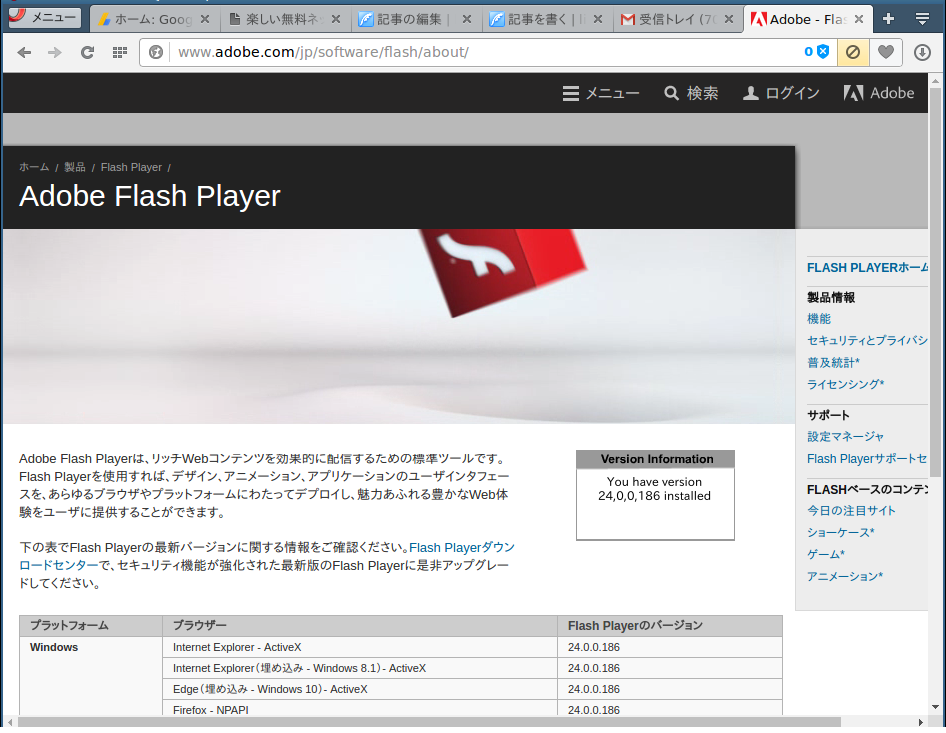Click the horizontal scrollbar thumb
This screenshot has width=946, height=733.
pyautogui.click(x=429, y=722)
